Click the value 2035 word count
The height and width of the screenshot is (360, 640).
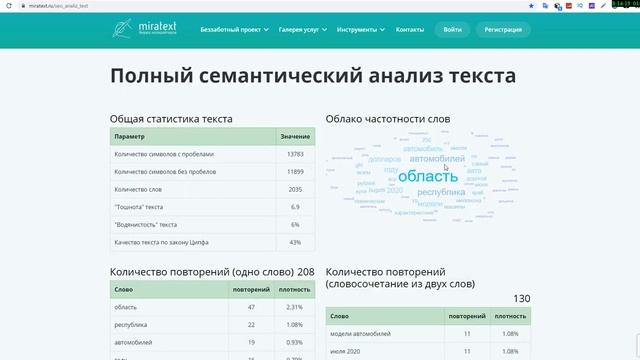point(295,189)
